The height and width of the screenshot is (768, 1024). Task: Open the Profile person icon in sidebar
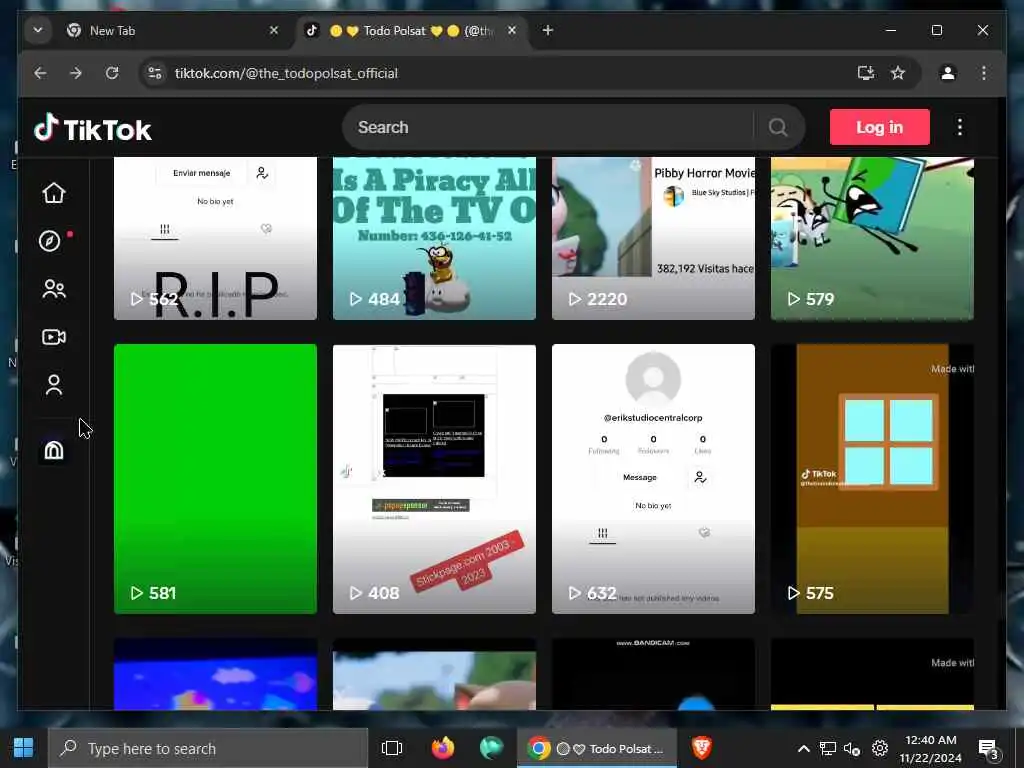point(54,385)
